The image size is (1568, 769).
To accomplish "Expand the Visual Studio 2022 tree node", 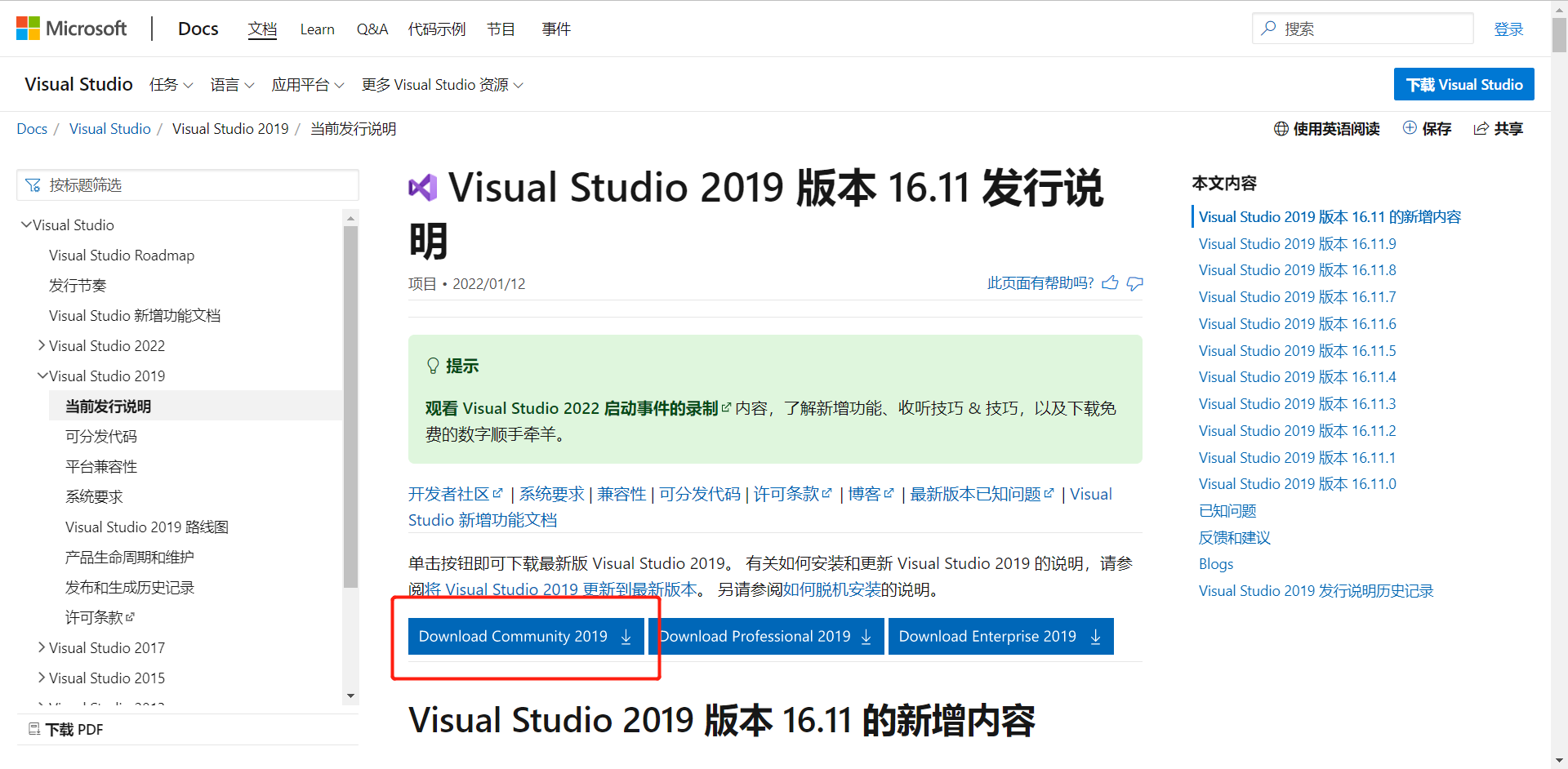I will (x=42, y=345).
